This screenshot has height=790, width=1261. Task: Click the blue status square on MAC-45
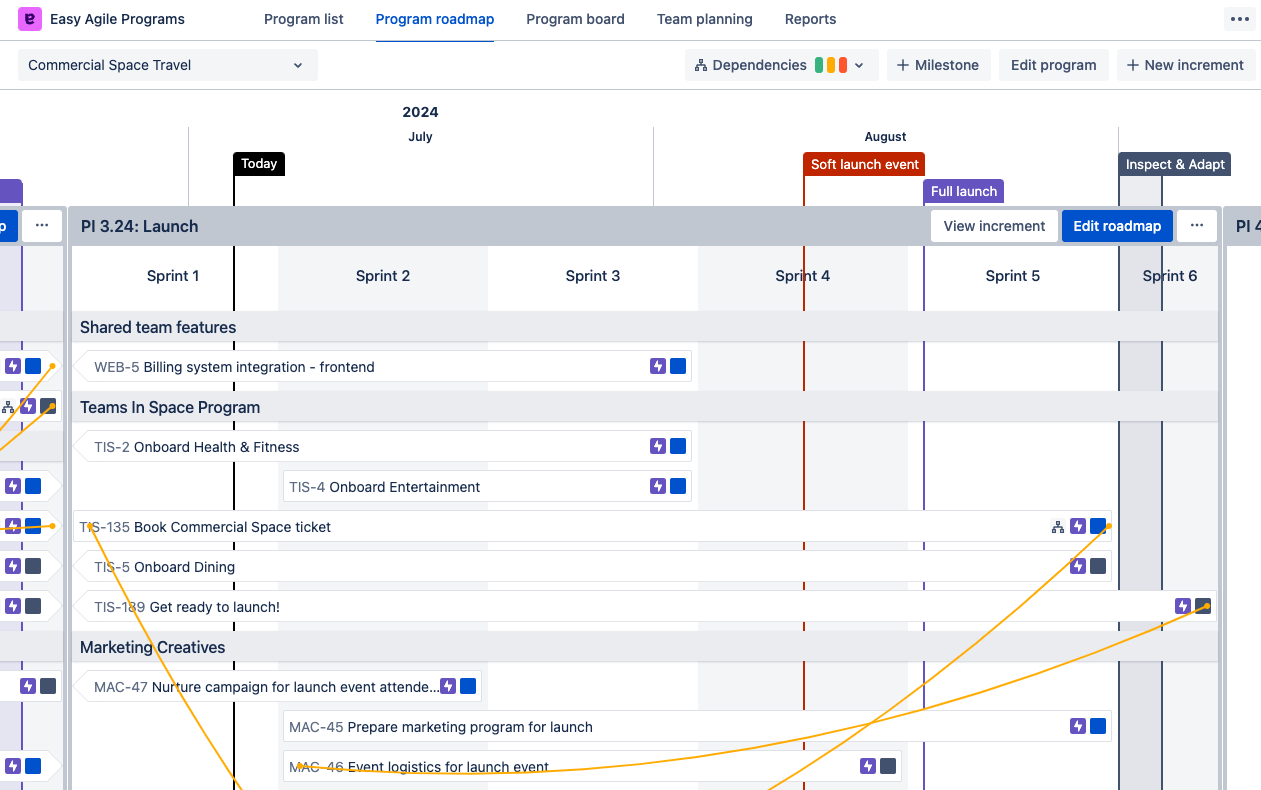[x=1098, y=727]
